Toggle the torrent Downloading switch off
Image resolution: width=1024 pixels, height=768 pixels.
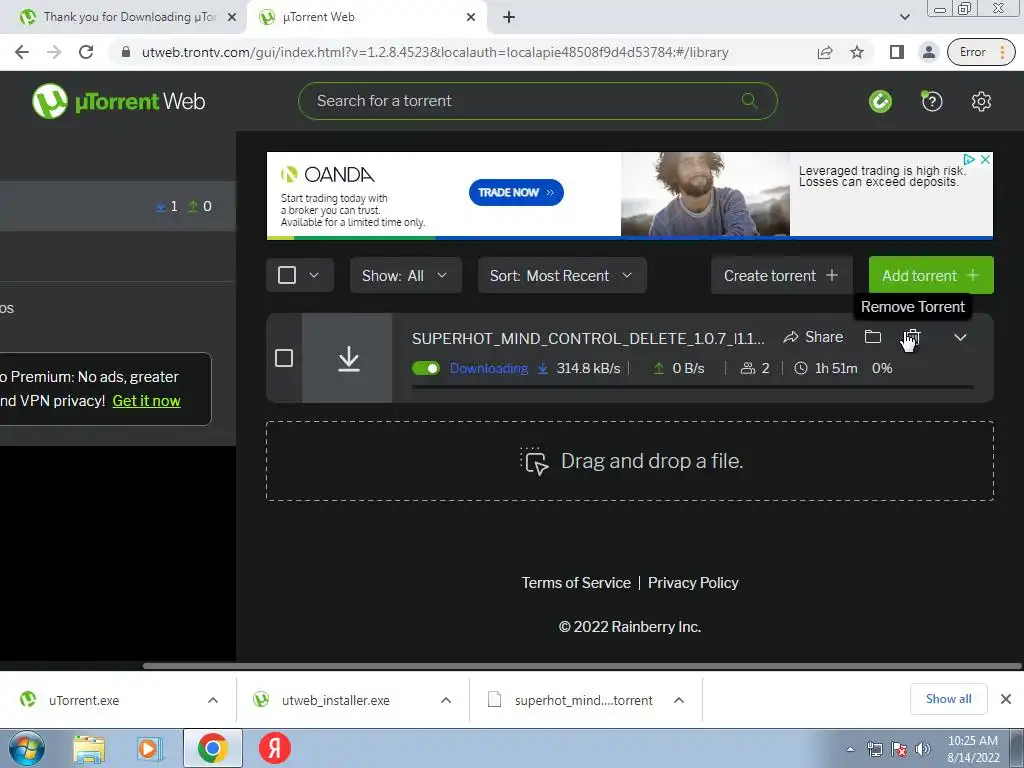[x=426, y=368]
